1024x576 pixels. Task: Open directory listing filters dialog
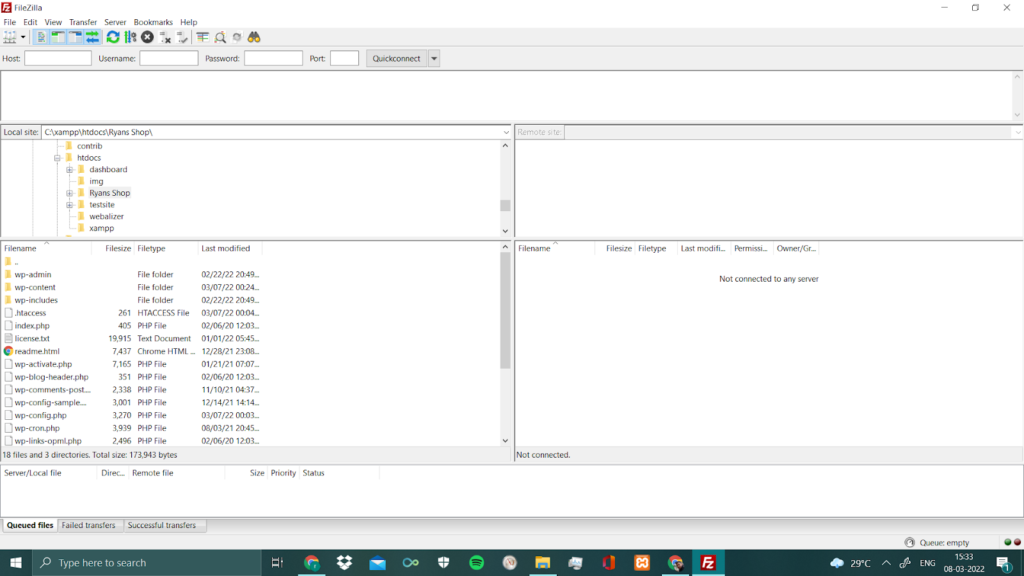pyautogui.click(x=202, y=37)
